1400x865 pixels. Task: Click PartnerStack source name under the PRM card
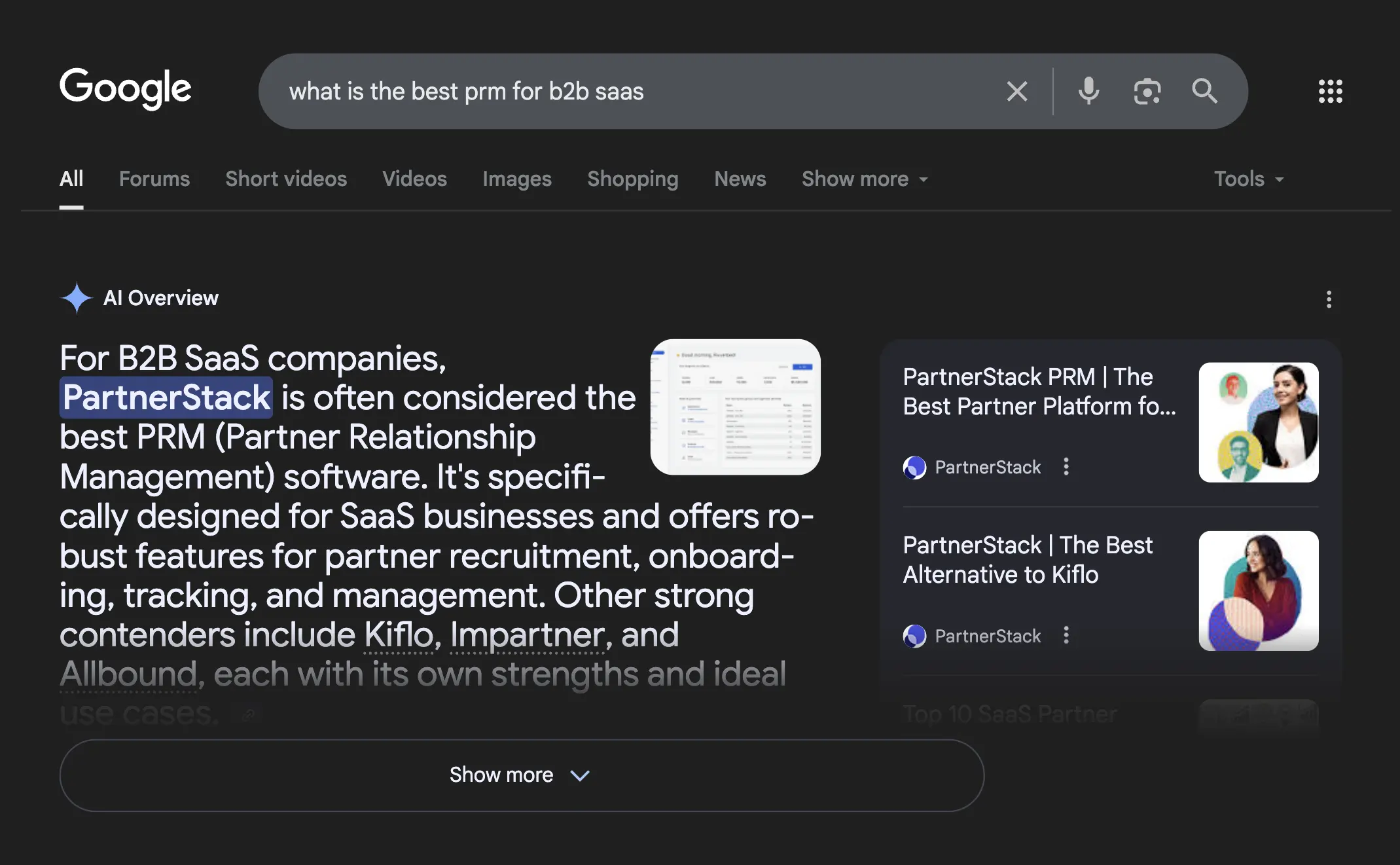pyautogui.click(x=988, y=468)
